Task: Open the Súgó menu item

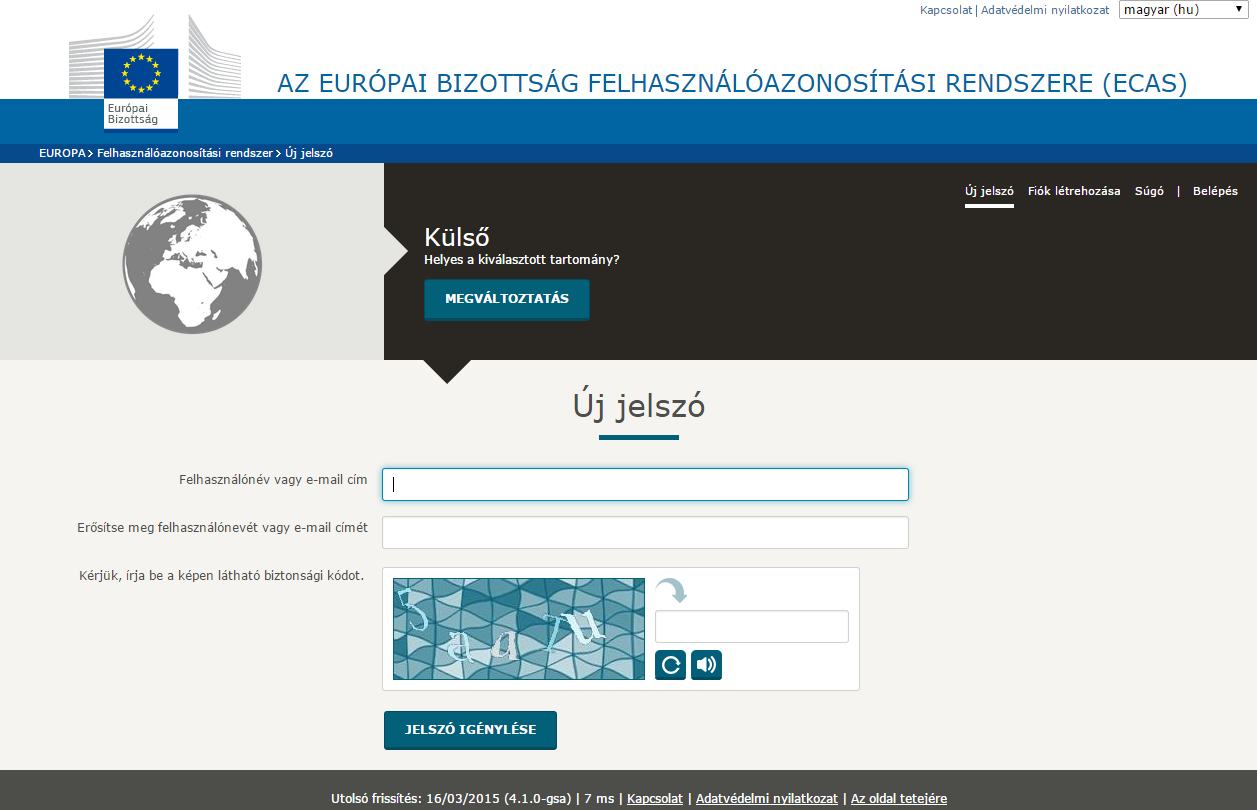Action: coord(1149,191)
